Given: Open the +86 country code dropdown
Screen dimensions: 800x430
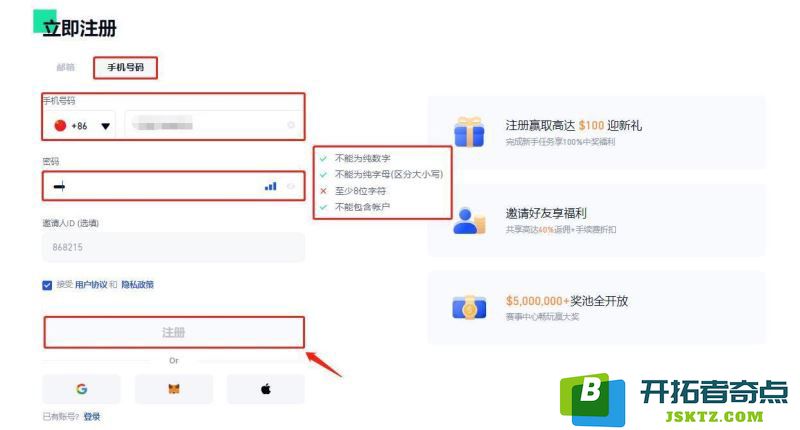Looking at the screenshot, I should point(80,125).
